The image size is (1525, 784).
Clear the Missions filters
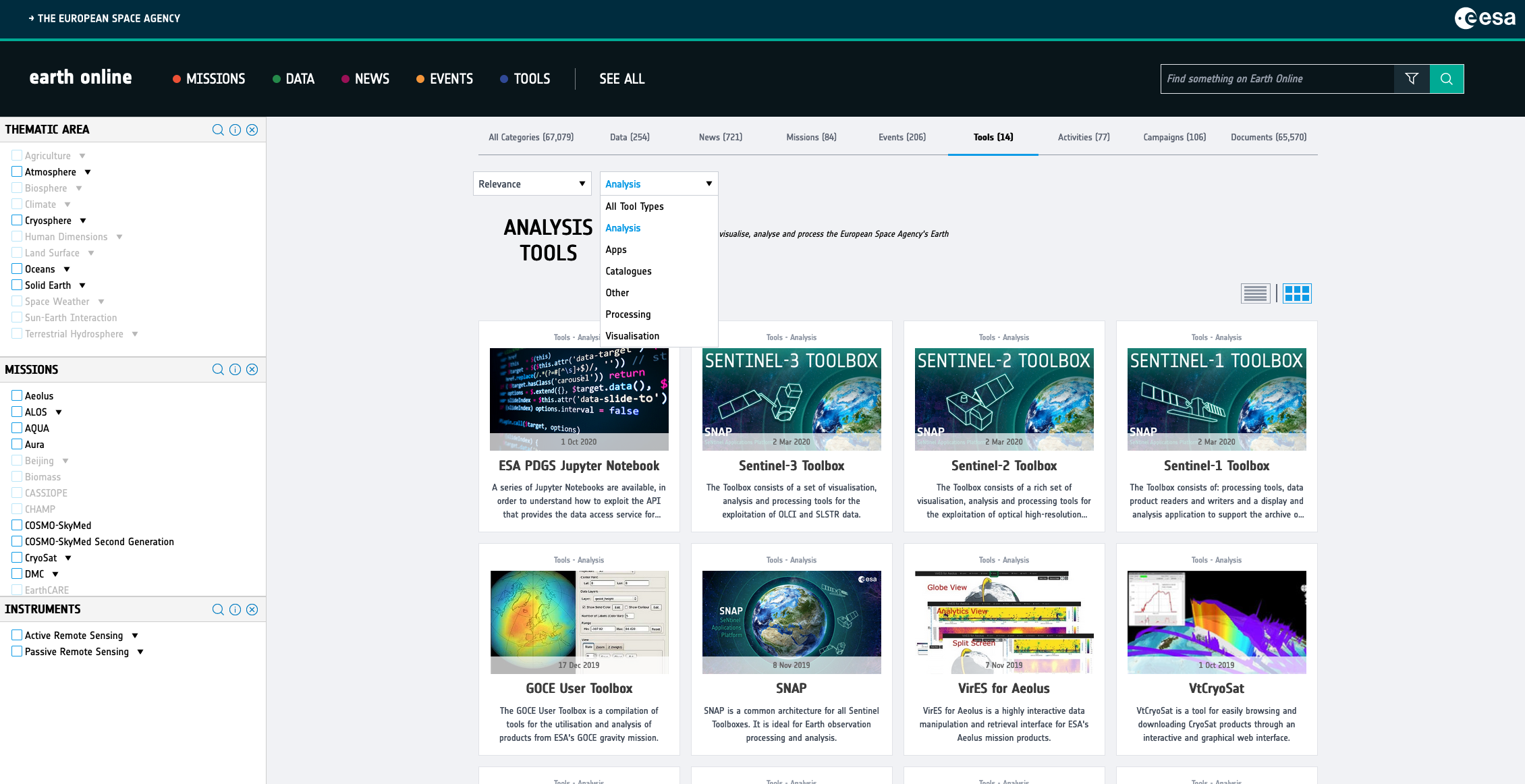click(252, 369)
